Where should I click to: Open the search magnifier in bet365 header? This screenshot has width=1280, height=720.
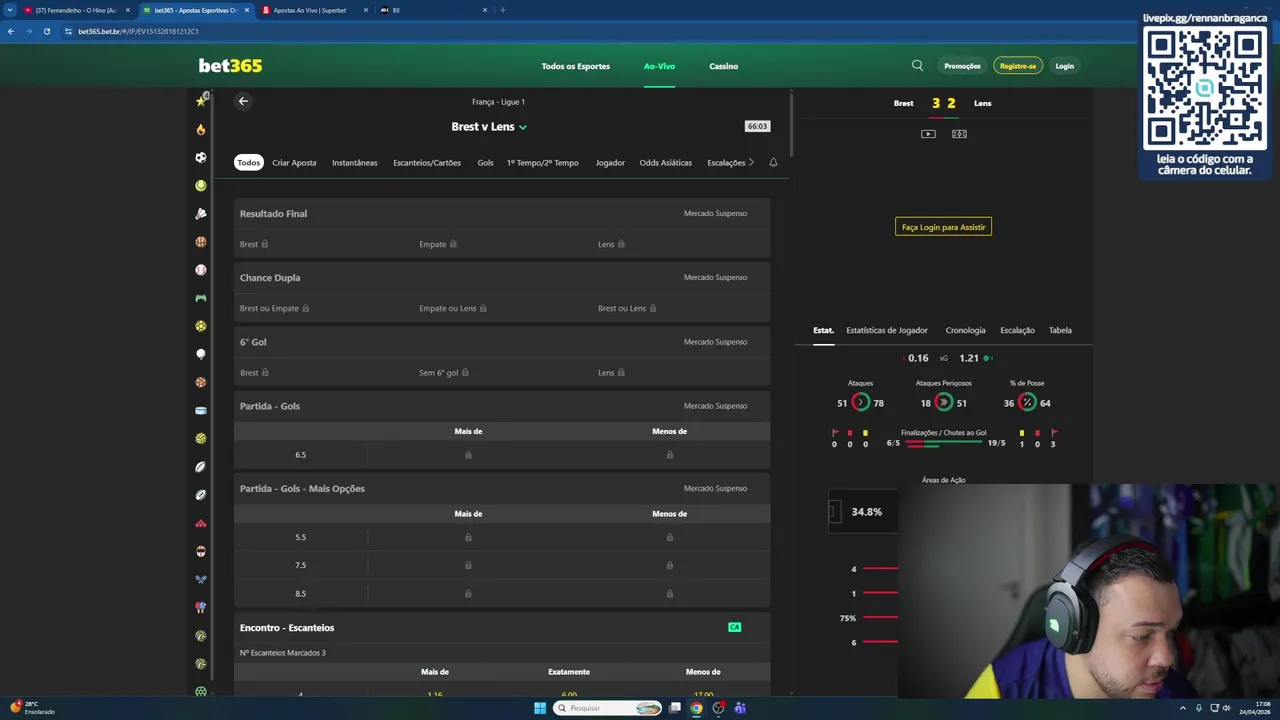[917, 66]
